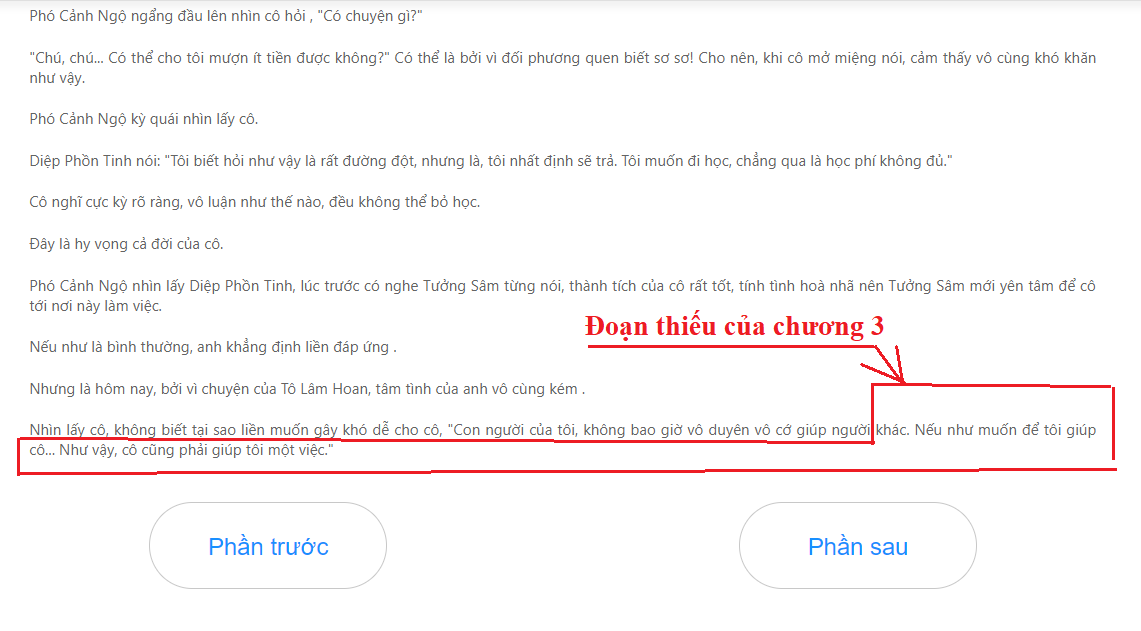Viewport: 1141px width, 631px height.
Task: Click the paragraph mentioning 'thành tích của cô rất tốt'
Action: (562, 295)
